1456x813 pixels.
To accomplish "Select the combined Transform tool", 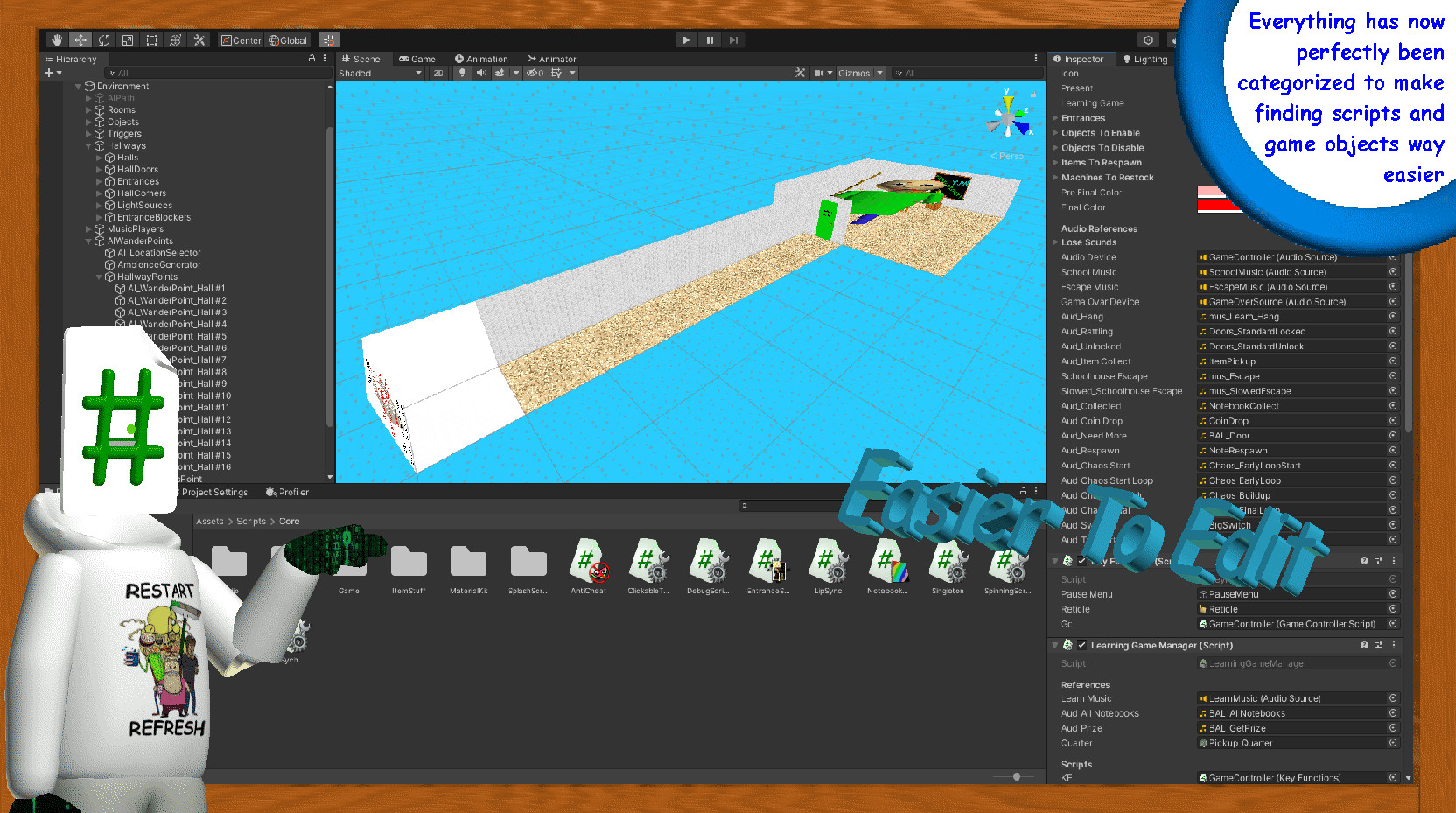I will coord(175,40).
